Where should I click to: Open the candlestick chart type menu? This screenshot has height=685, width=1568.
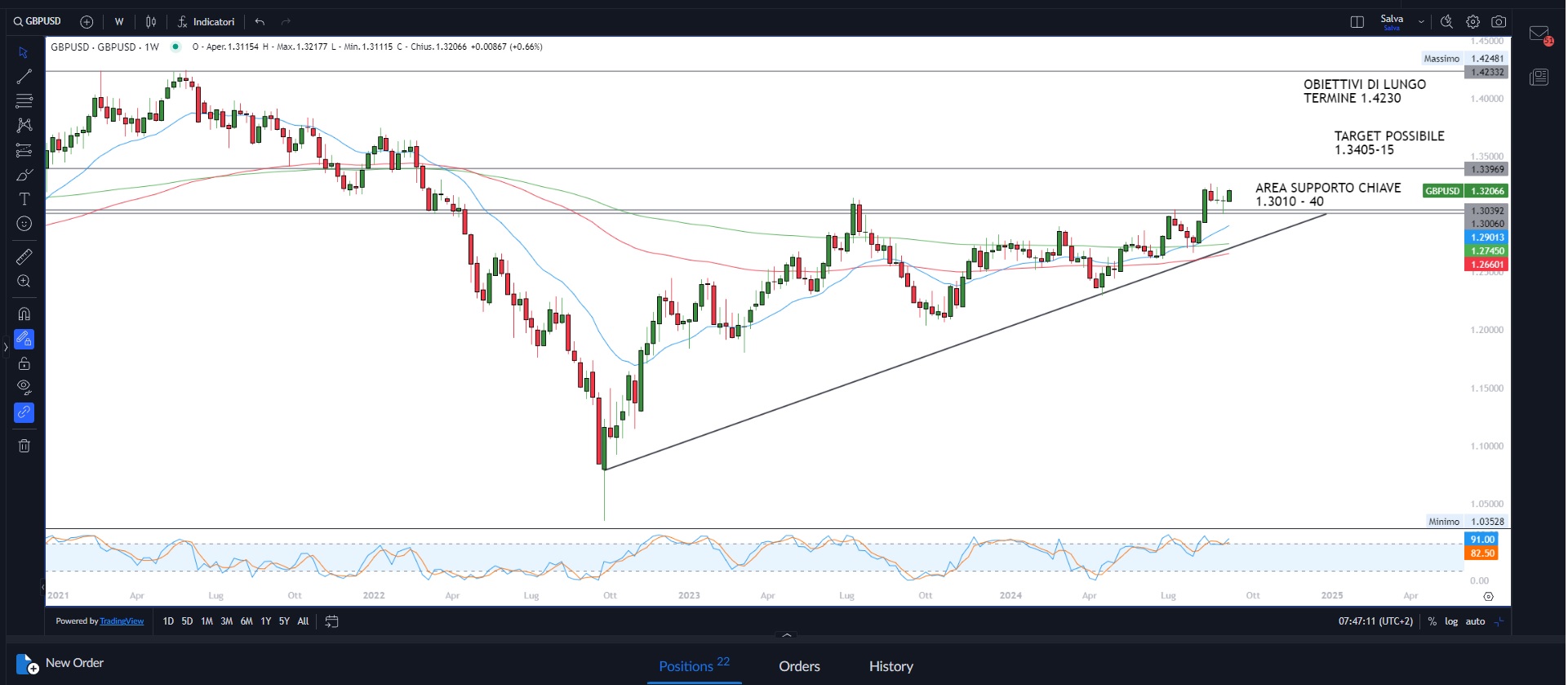151,22
